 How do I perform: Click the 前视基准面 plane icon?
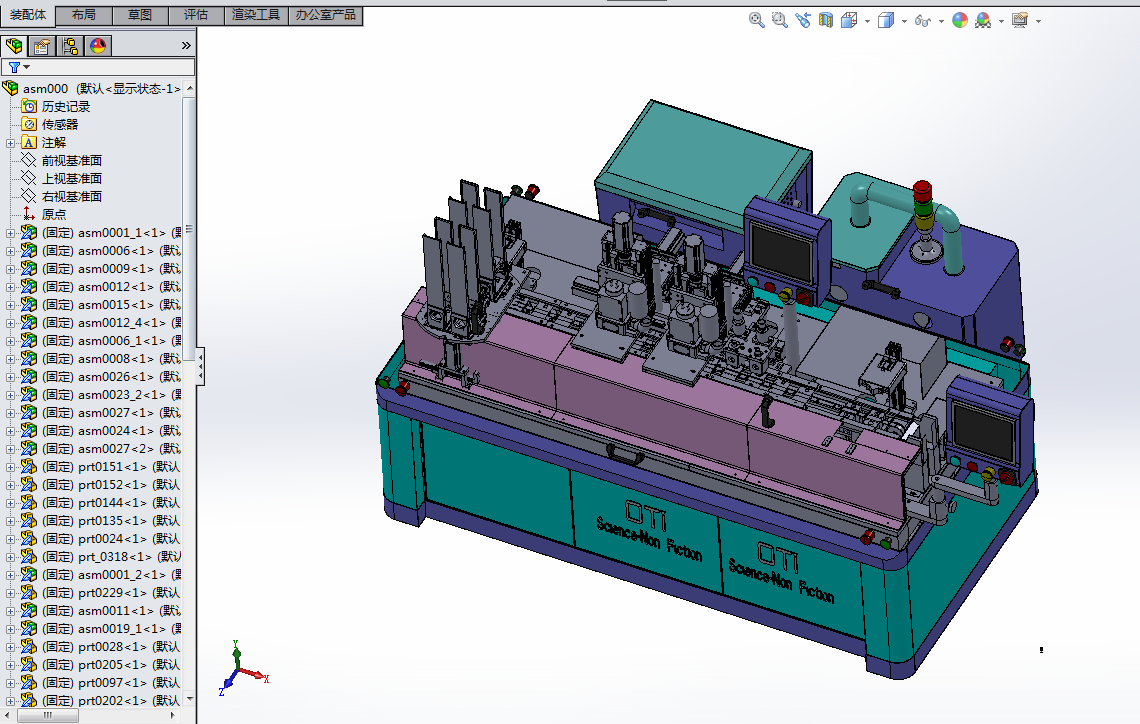coord(29,160)
